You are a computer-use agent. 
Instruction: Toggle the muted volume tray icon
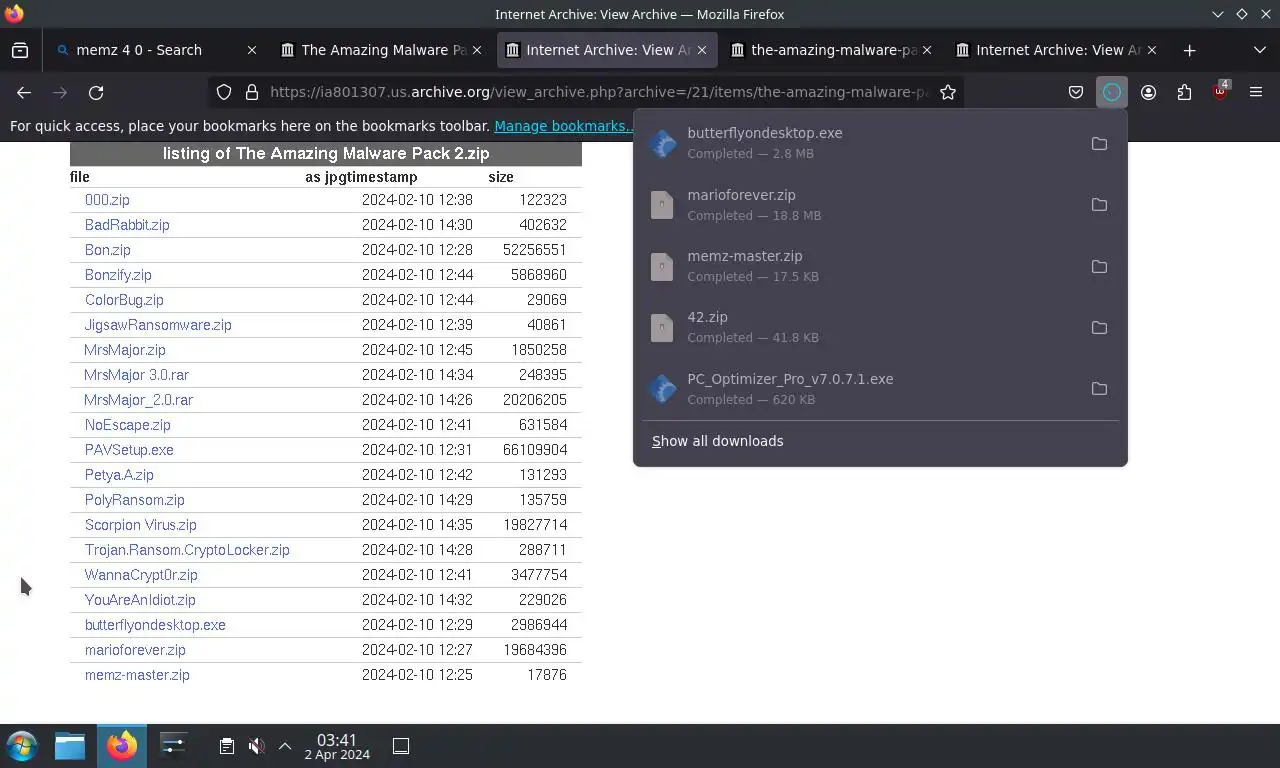coord(256,746)
